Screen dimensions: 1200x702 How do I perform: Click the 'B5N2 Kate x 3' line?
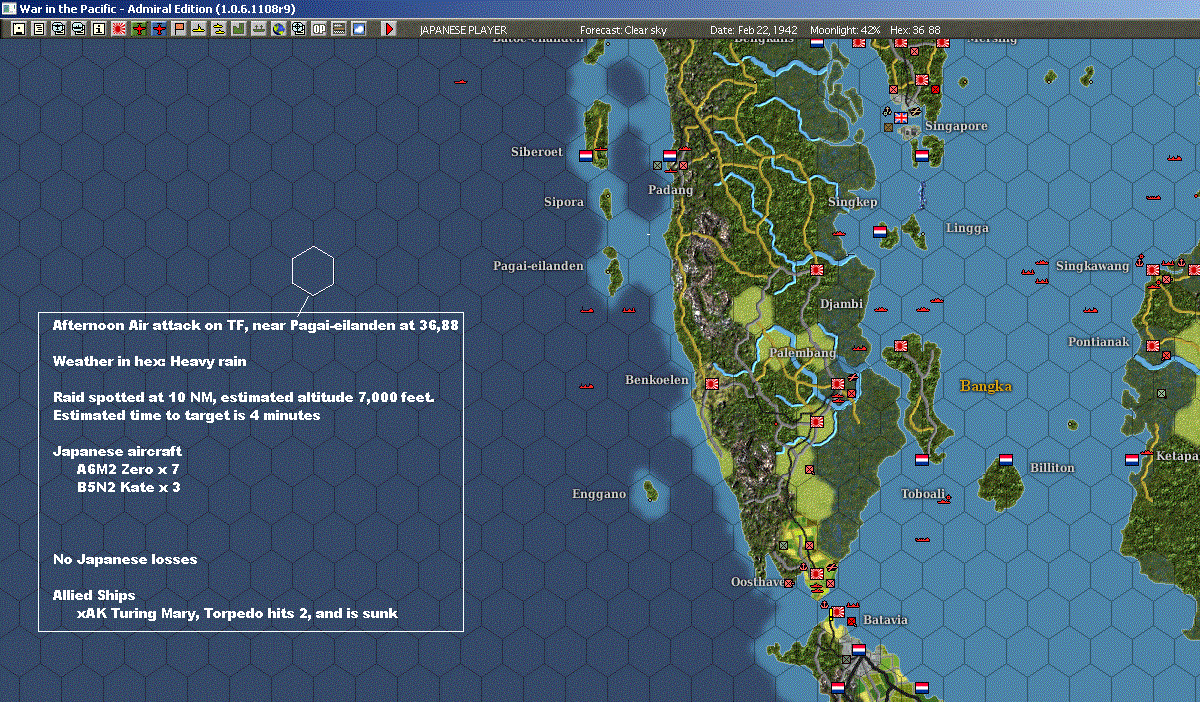point(128,487)
